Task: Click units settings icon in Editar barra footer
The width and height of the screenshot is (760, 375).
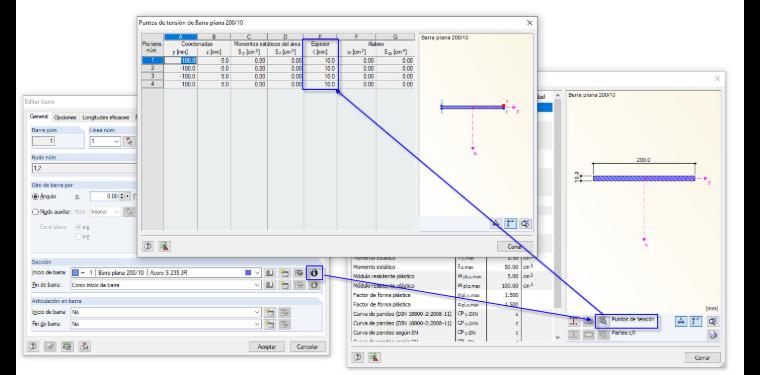Action: pos(67,346)
